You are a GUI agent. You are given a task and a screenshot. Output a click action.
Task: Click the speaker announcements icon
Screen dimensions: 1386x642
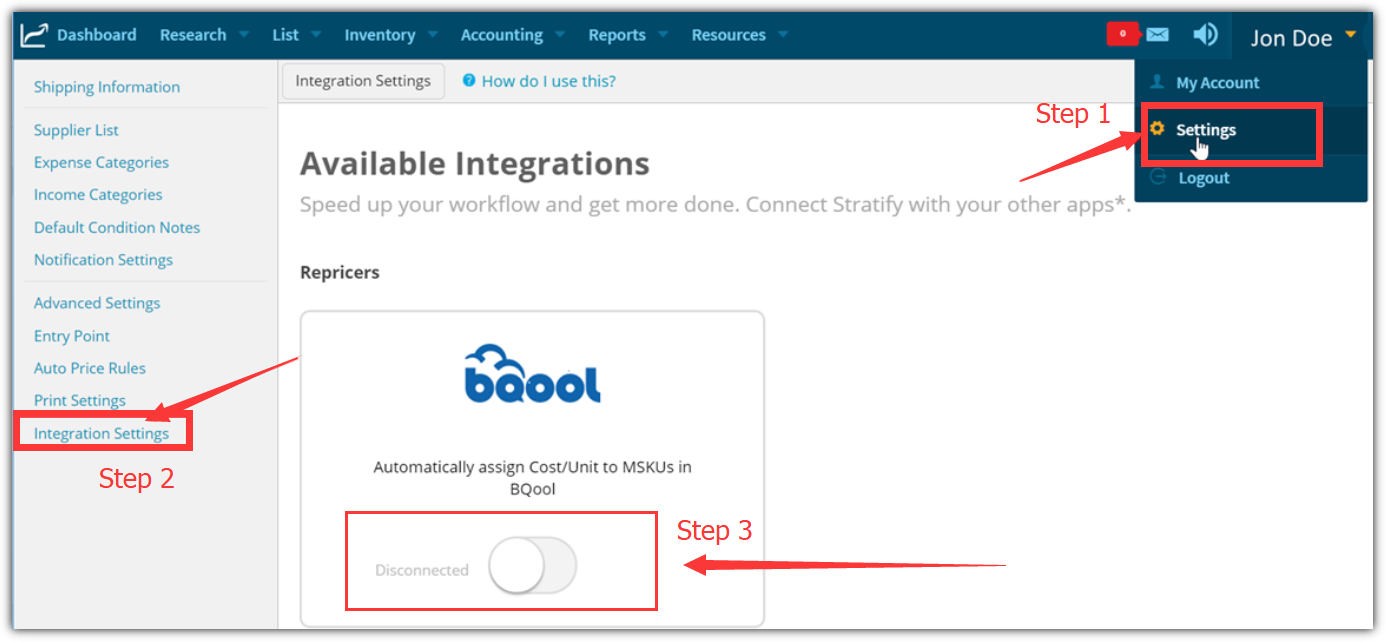click(x=1205, y=34)
